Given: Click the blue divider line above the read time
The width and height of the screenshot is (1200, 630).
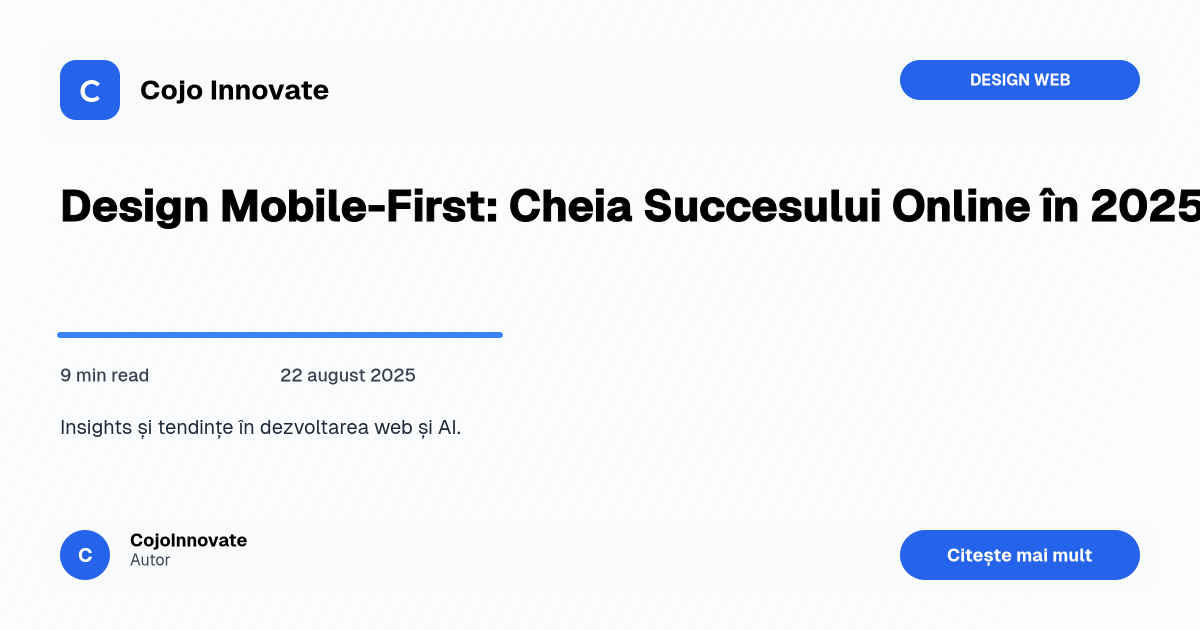Looking at the screenshot, I should click(280, 334).
